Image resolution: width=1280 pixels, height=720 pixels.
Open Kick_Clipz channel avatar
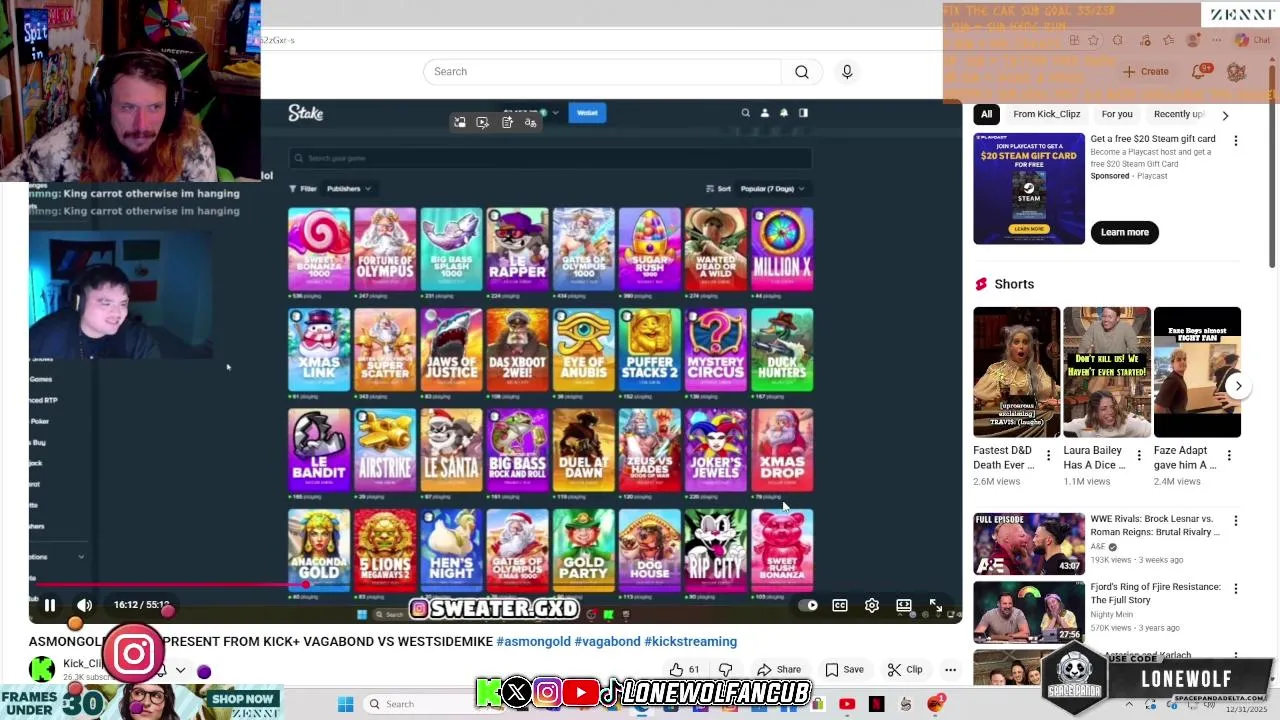click(x=42, y=669)
